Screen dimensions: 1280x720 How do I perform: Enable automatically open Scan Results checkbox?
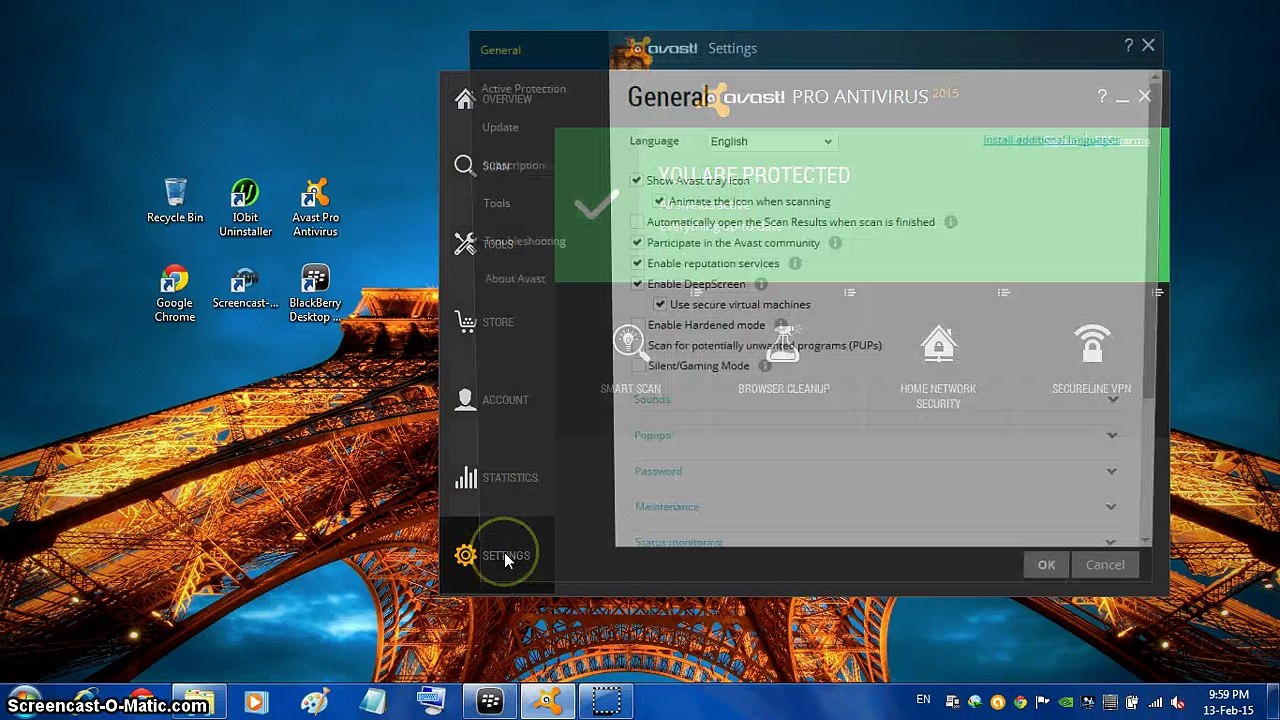pos(637,222)
